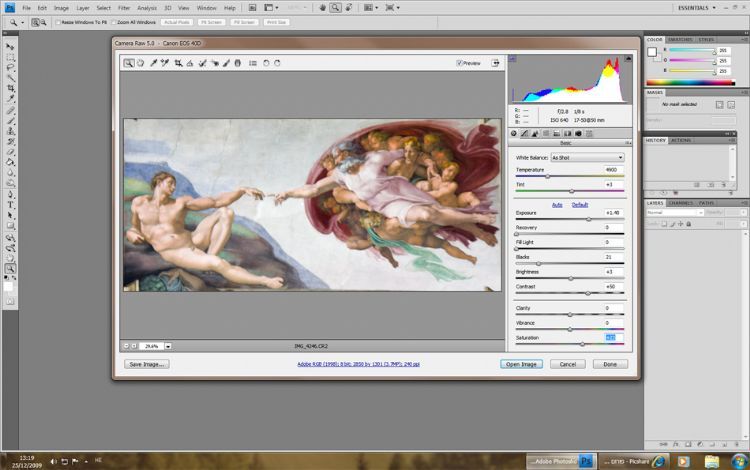Toggle the Preview checkbox
The image size is (750, 470).
459,63
